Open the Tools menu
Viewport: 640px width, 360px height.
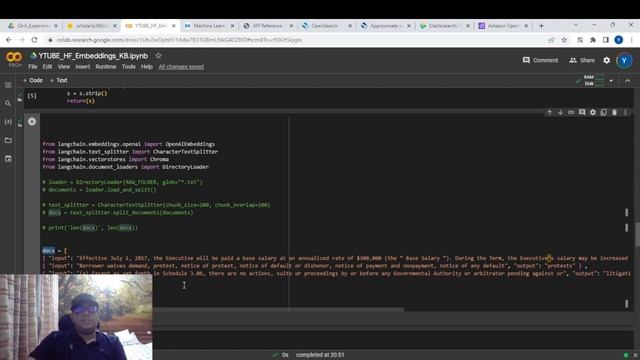[x=129, y=67]
